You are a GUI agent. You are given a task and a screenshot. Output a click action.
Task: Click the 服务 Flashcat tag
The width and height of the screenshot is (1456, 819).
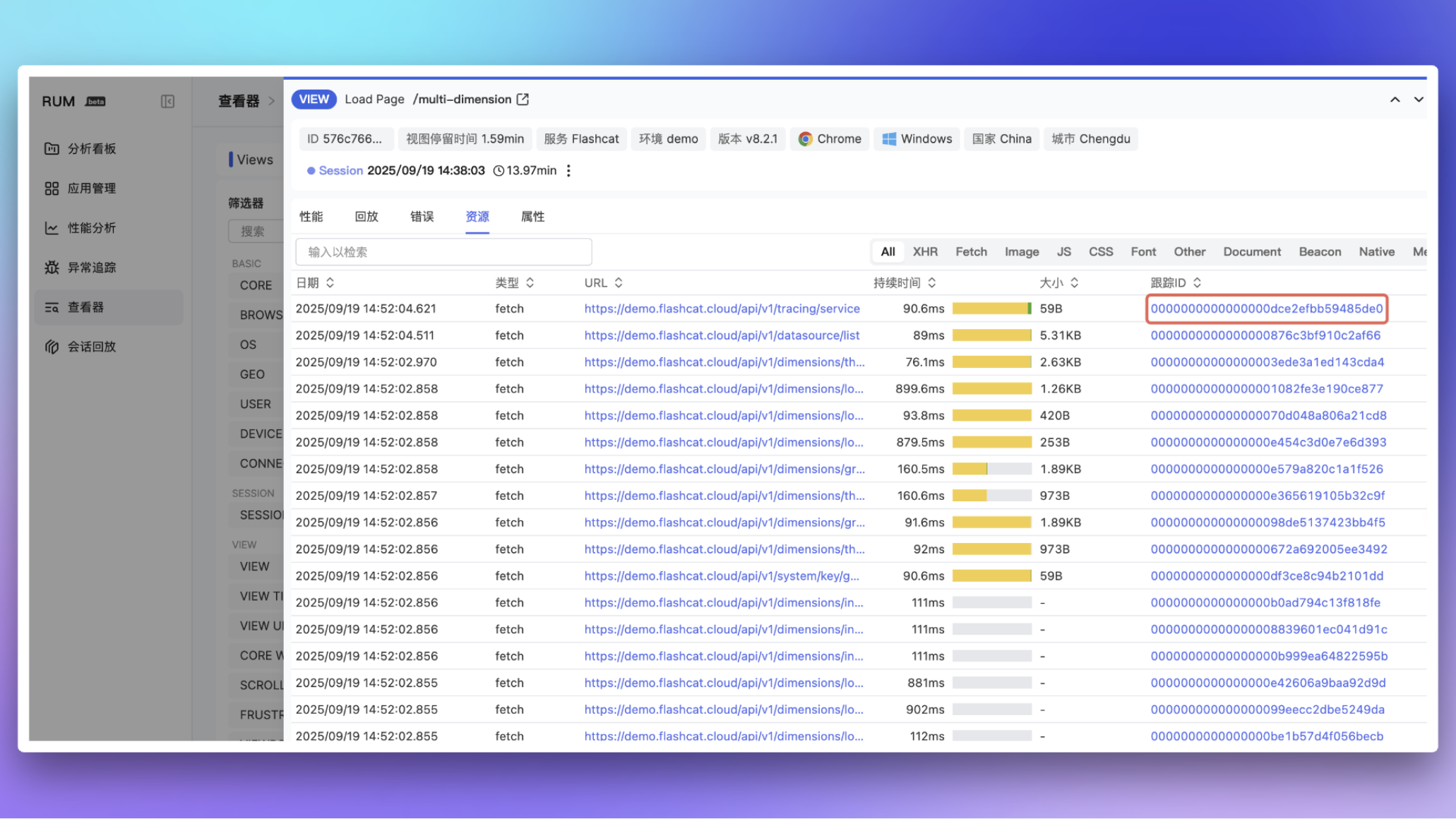tap(581, 139)
